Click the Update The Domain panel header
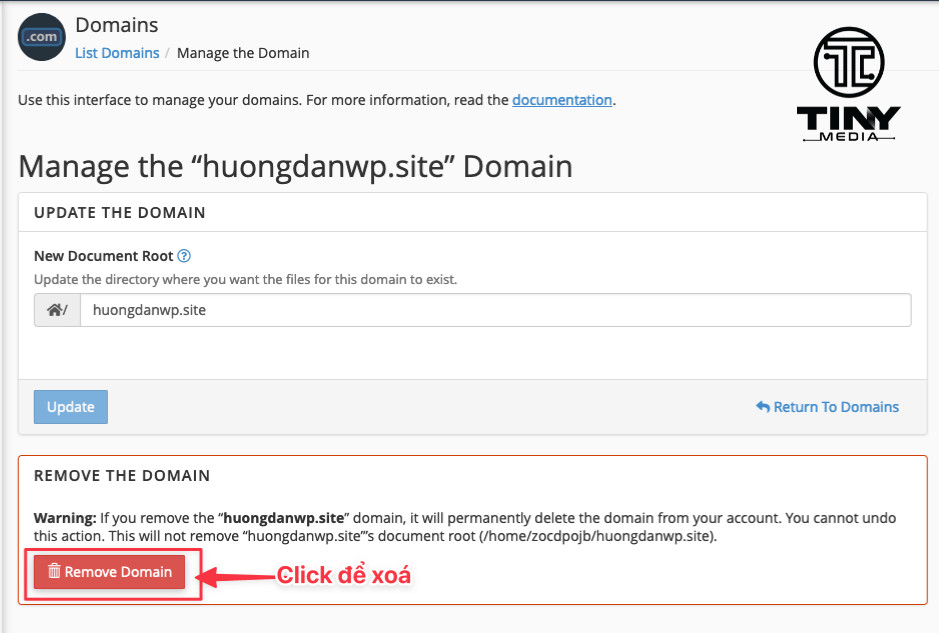The image size is (939, 633). click(x=120, y=213)
